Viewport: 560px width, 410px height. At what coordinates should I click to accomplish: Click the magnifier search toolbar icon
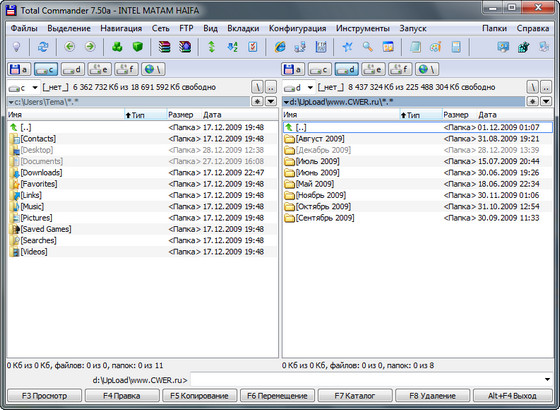(368, 47)
